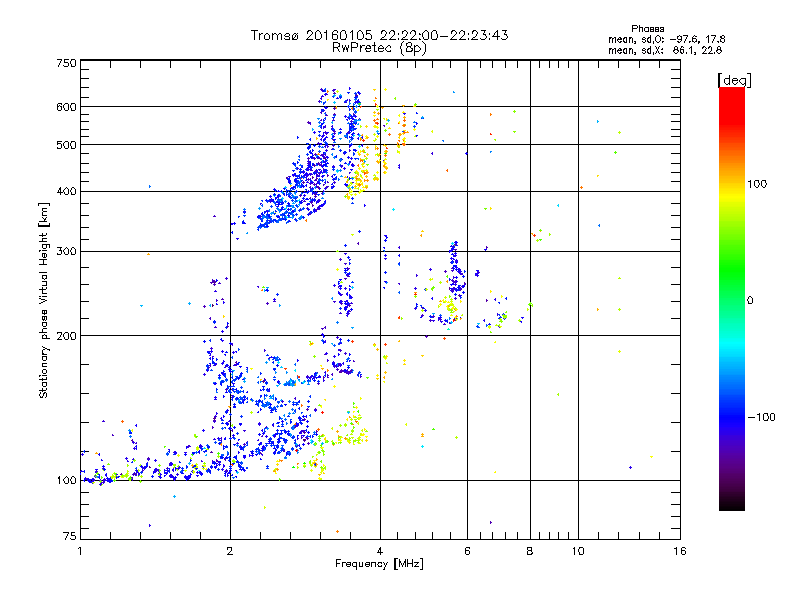Click the y-axis tick label '750'
This screenshot has height=600, width=800.
point(66,63)
